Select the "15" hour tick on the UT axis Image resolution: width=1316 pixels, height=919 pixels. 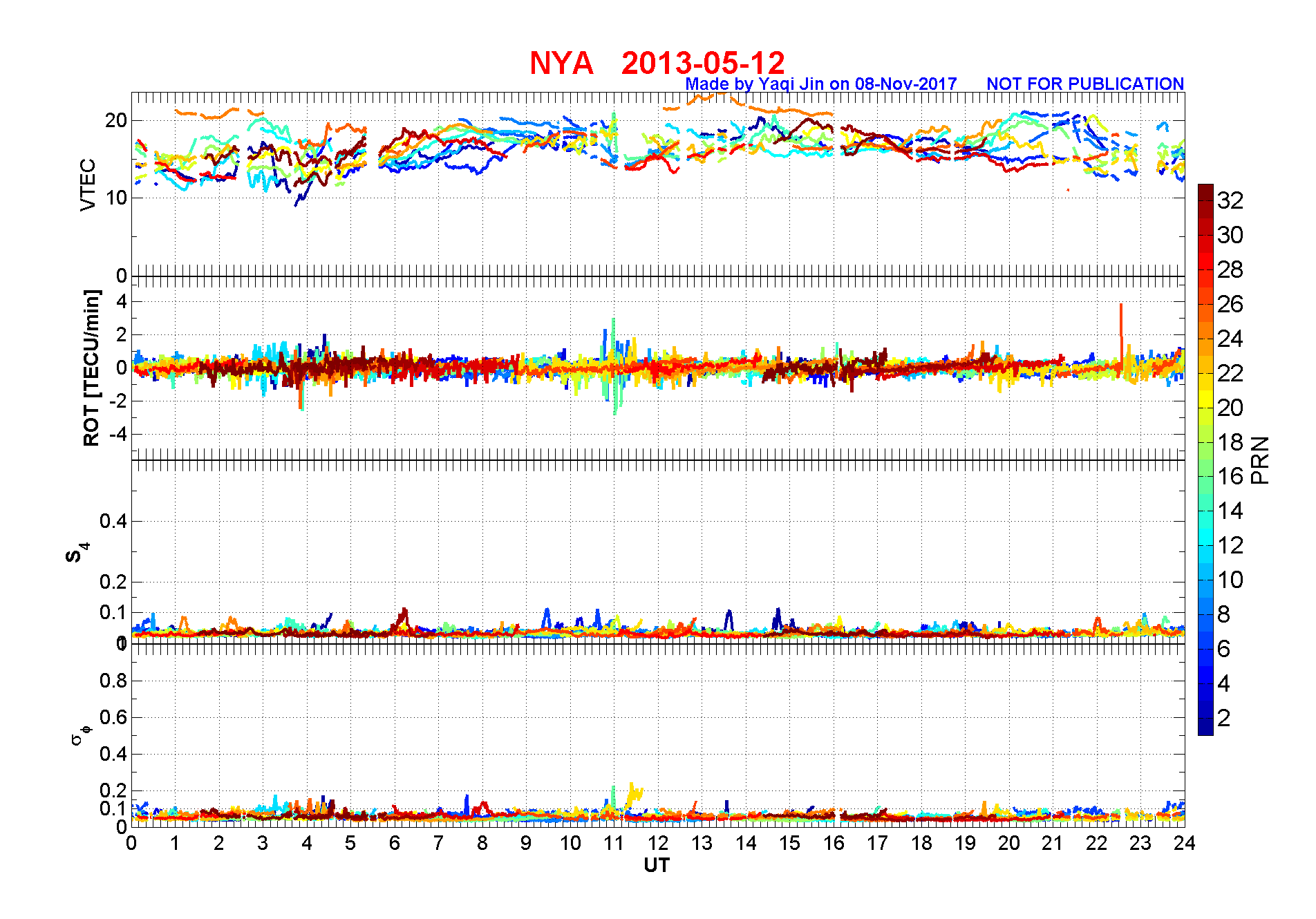pyautogui.click(x=789, y=843)
